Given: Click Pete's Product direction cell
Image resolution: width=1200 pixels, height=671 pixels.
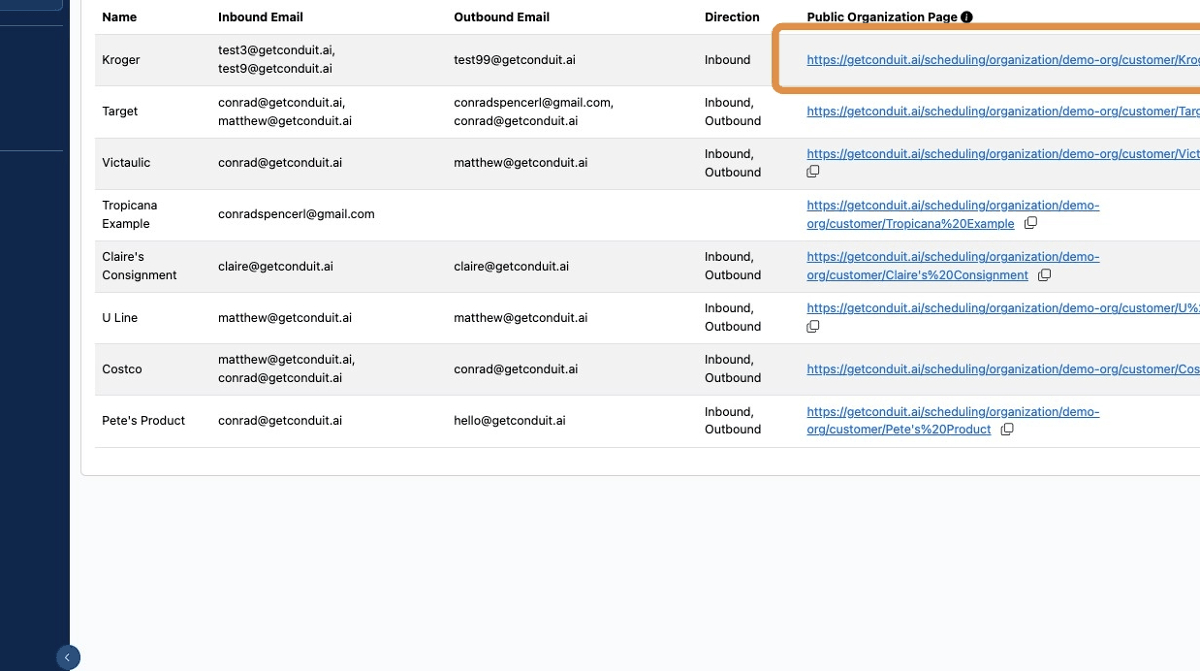Looking at the screenshot, I should click(x=733, y=420).
